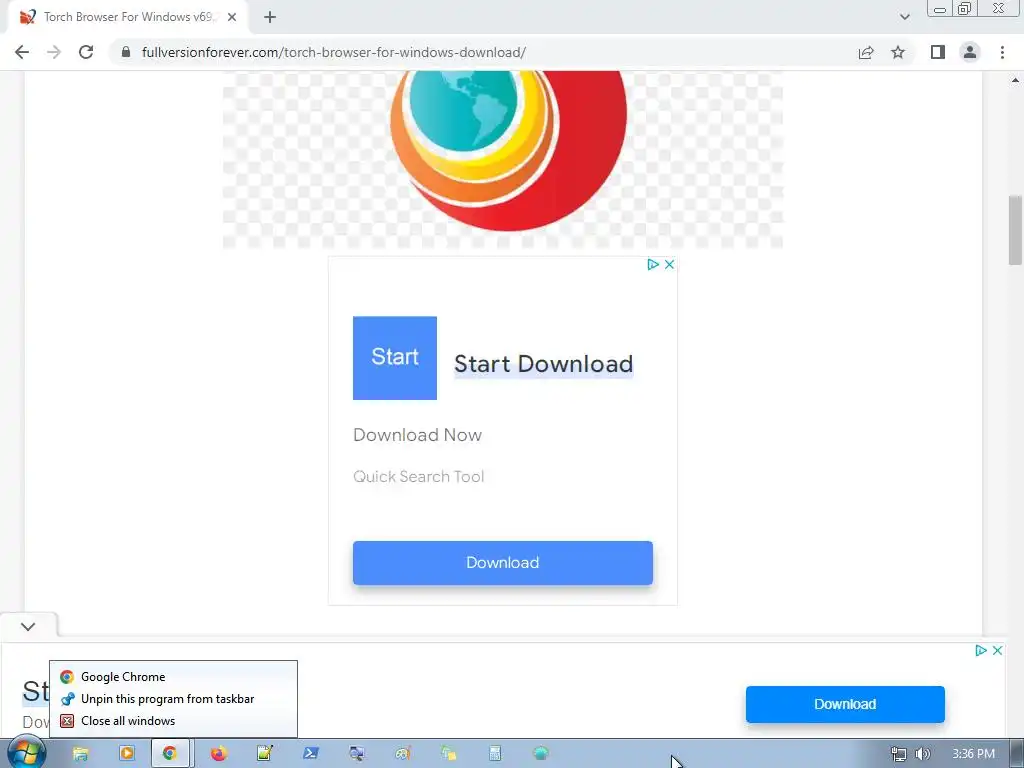Close the bottom banner ad
The image size is (1024, 768).
[997, 650]
